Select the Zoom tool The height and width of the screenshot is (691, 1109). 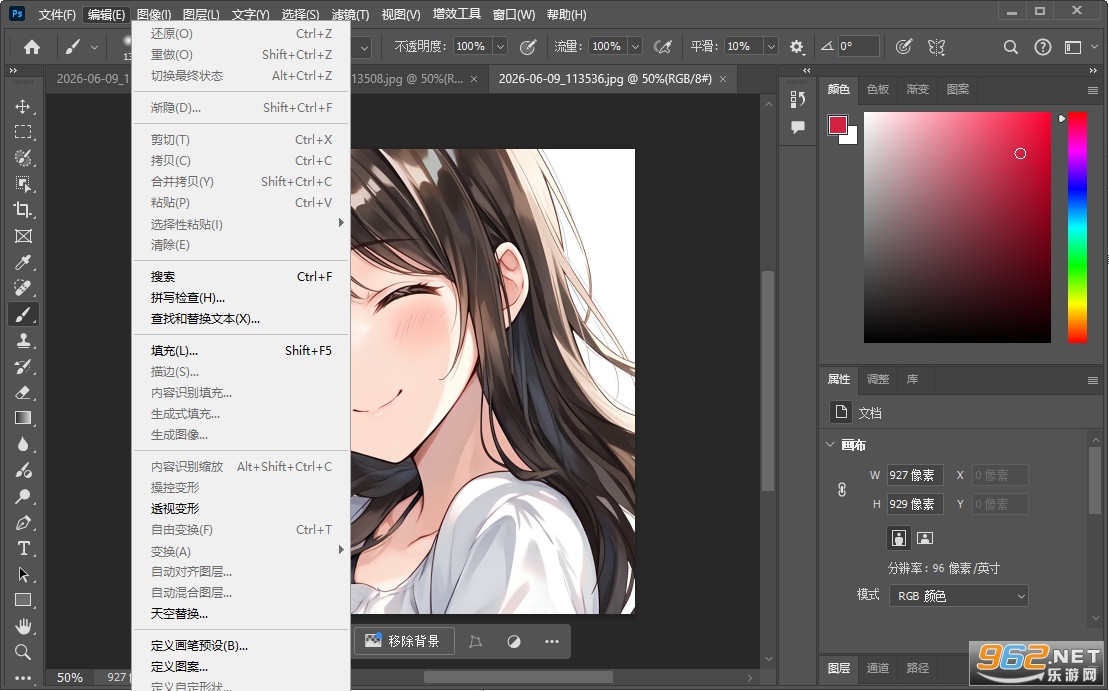(23, 652)
